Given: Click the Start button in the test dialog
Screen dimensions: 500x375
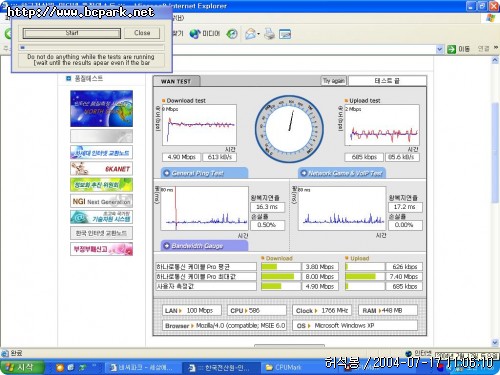Looking at the screenshot, I should click(72, 33).
